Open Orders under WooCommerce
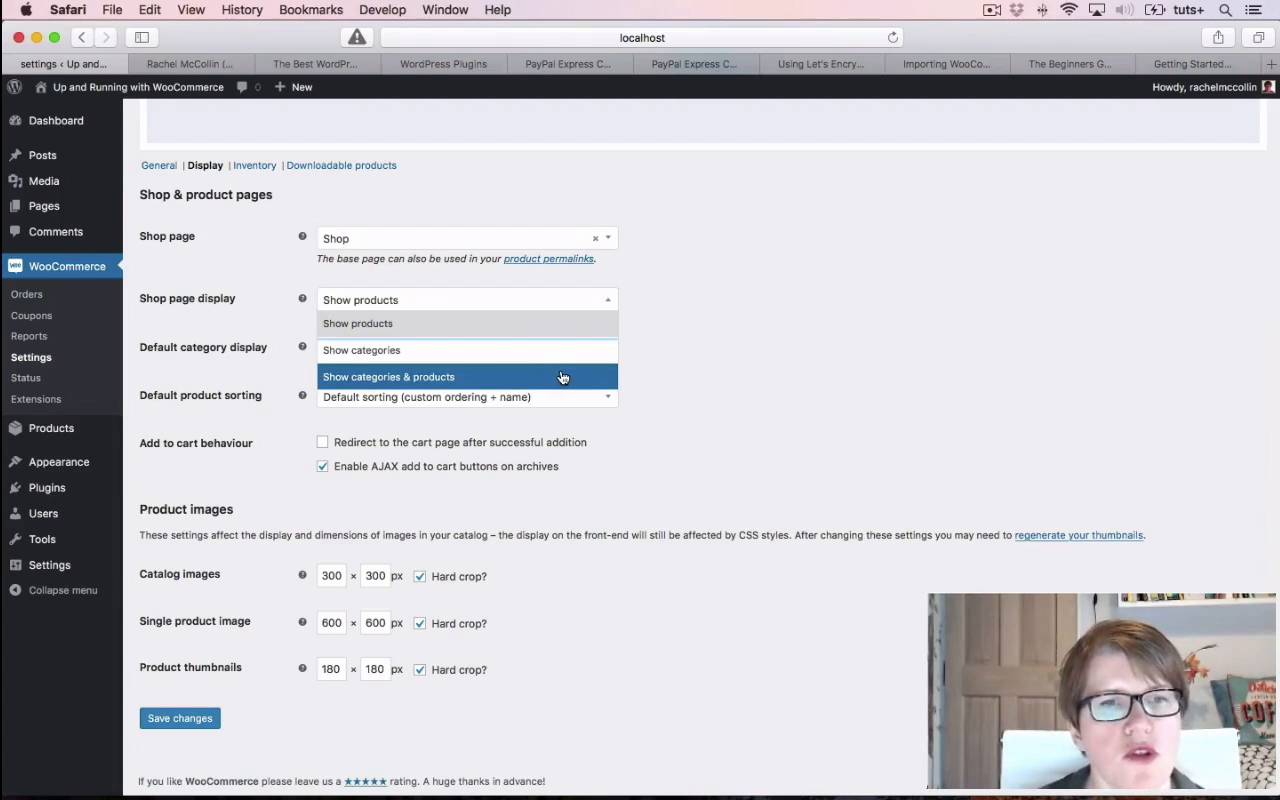1280x800 pixels. pos(27,295)
